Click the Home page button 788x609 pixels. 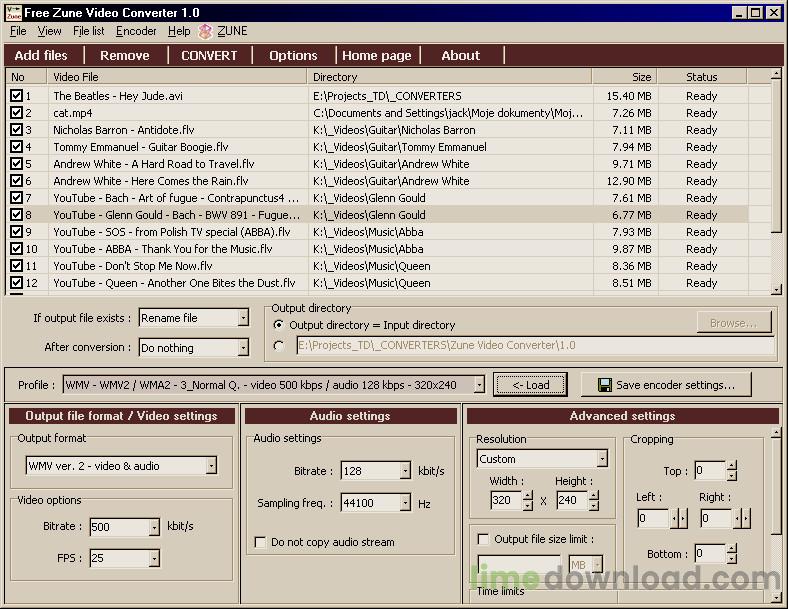[377, 55]
